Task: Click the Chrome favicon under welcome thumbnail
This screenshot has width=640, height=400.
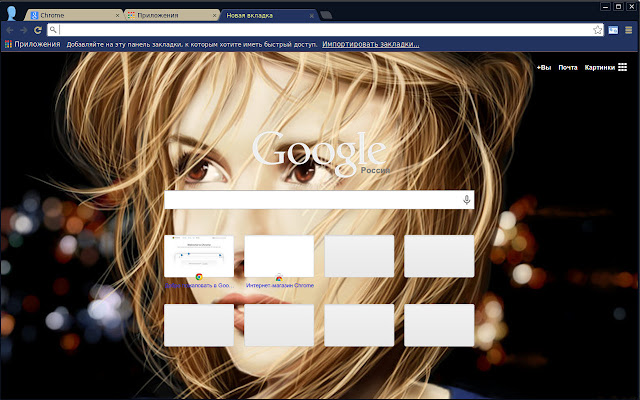Action: (199, 277)
